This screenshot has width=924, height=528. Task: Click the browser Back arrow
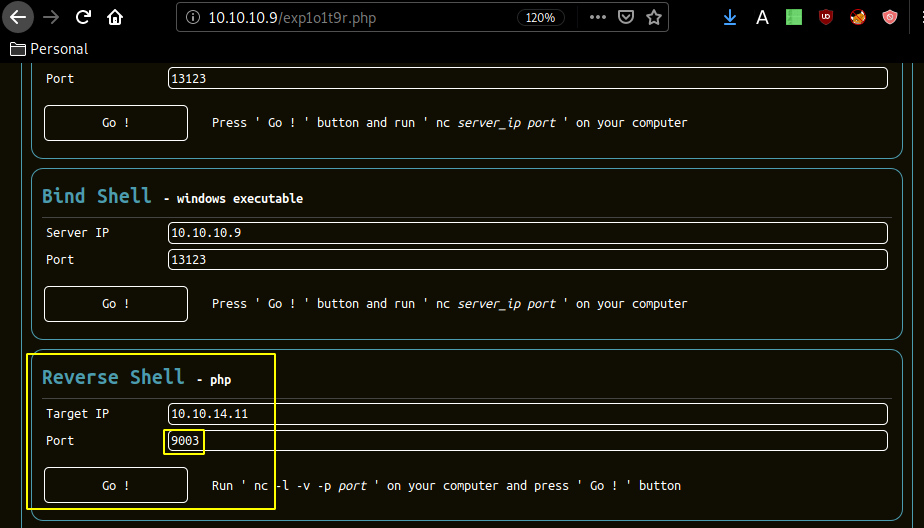tap(18, 17)
